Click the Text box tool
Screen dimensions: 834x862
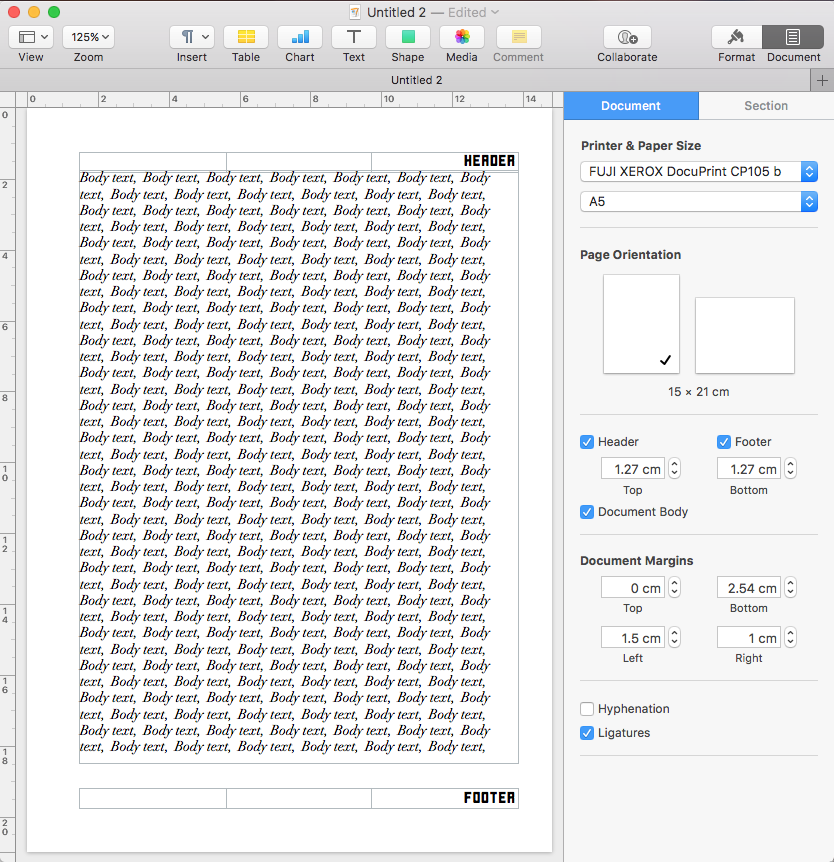[x=354, y=37]
